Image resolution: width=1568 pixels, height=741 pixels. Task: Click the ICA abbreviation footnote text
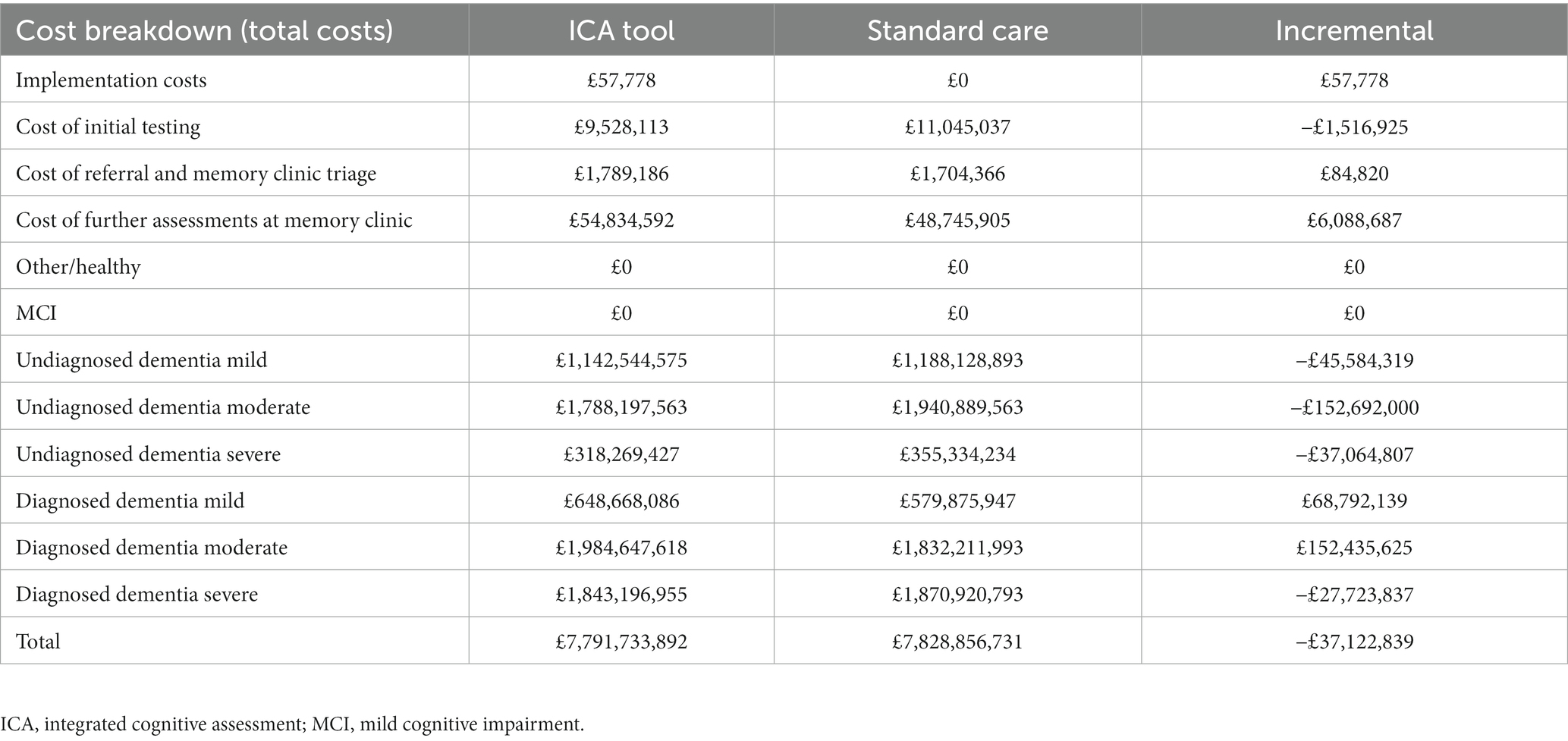[x=292, y=724]
